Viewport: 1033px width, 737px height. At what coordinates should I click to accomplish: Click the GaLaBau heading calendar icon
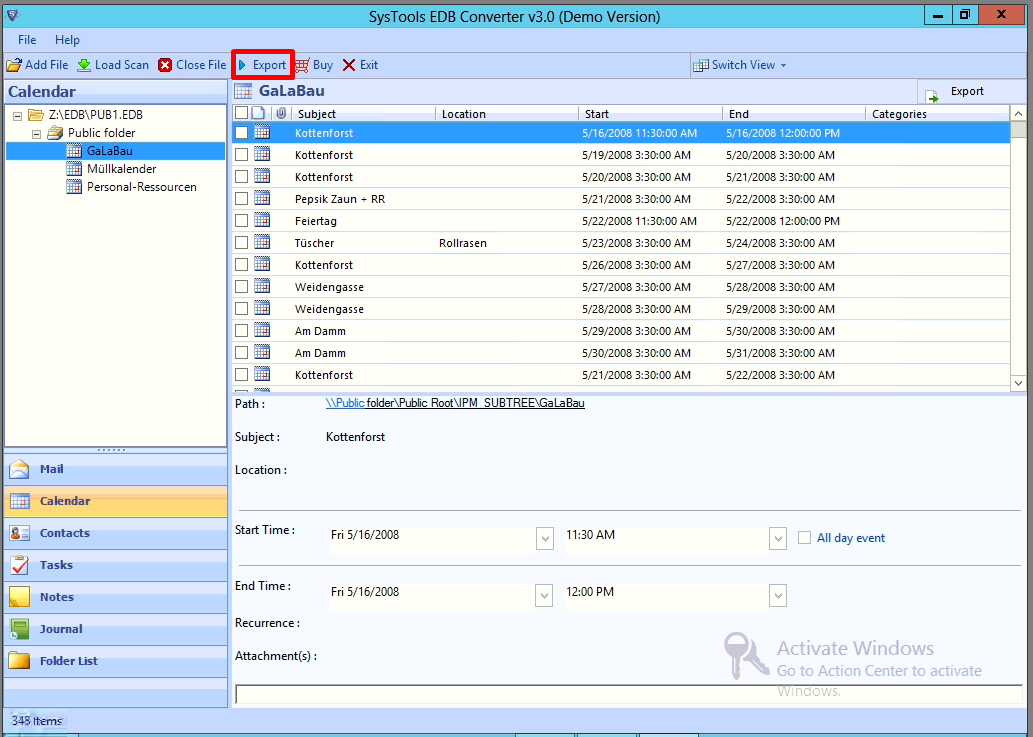pyautogui.click(x=243, y=92)
